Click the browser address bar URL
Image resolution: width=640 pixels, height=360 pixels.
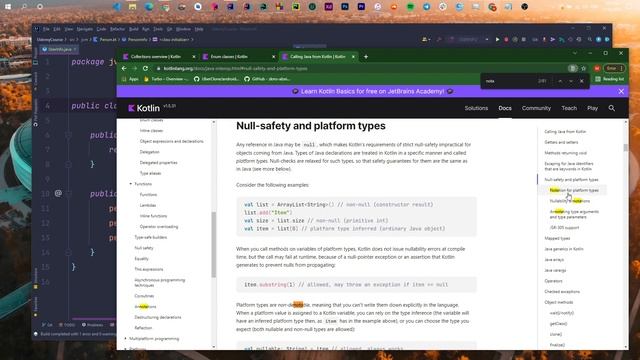pyautogui.click(x=236, y=69)
